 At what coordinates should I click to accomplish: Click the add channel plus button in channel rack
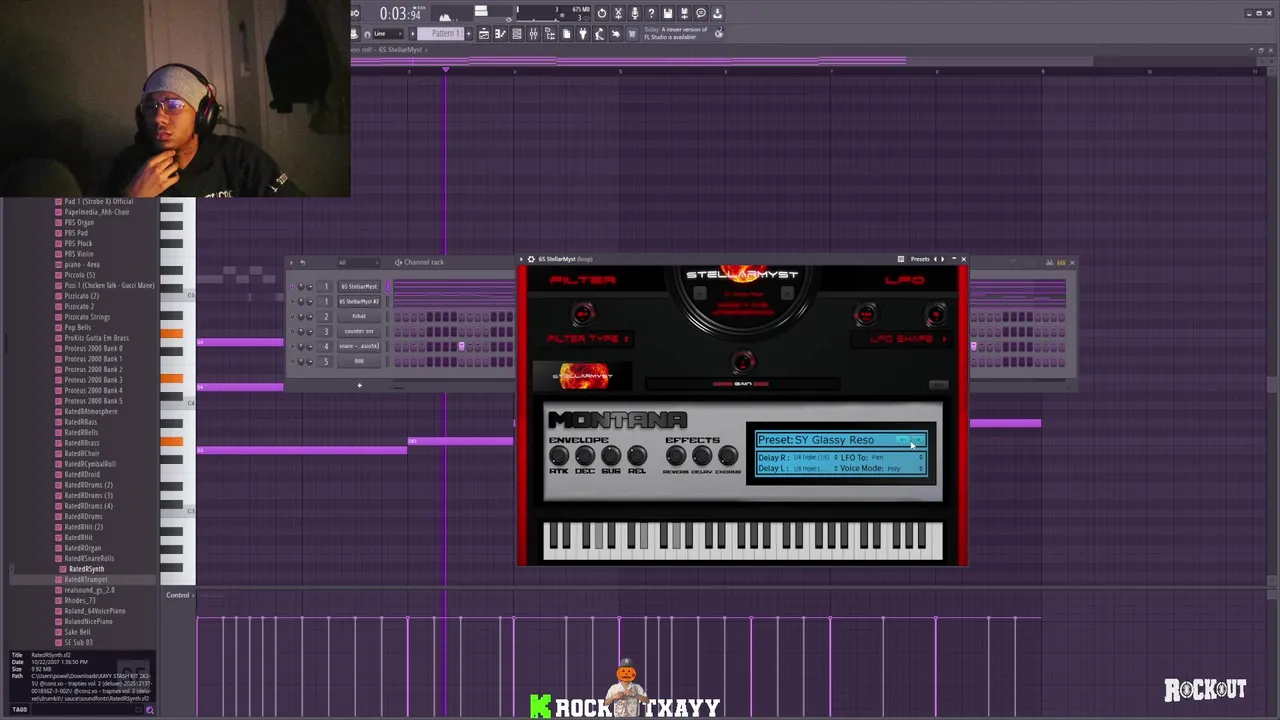(359, 386)
